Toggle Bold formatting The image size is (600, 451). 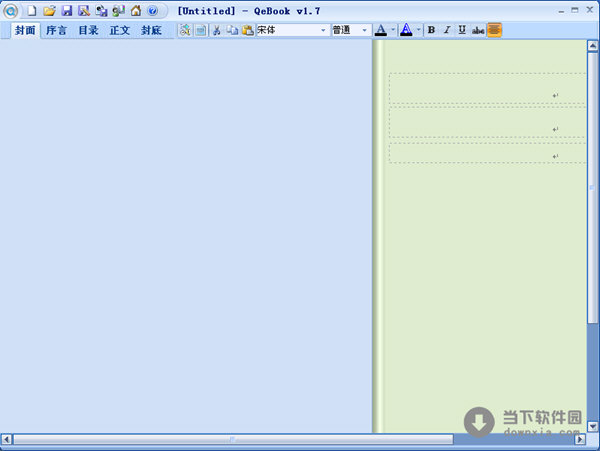(x=431, y=30)
